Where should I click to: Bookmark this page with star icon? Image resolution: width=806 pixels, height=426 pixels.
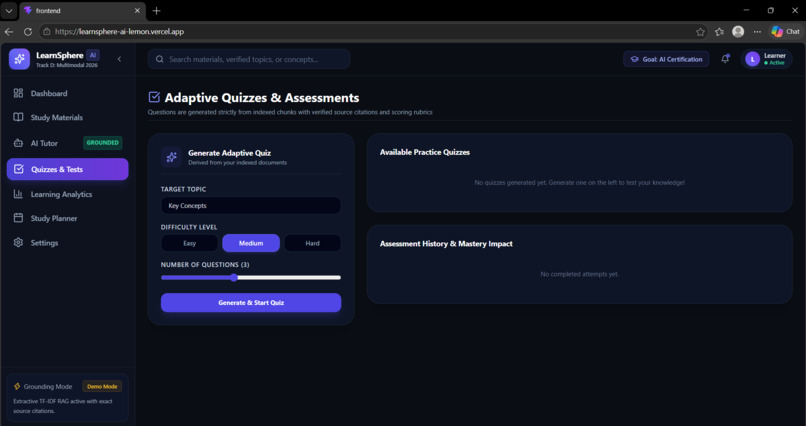pyautogui.click(x=700, y=32)
